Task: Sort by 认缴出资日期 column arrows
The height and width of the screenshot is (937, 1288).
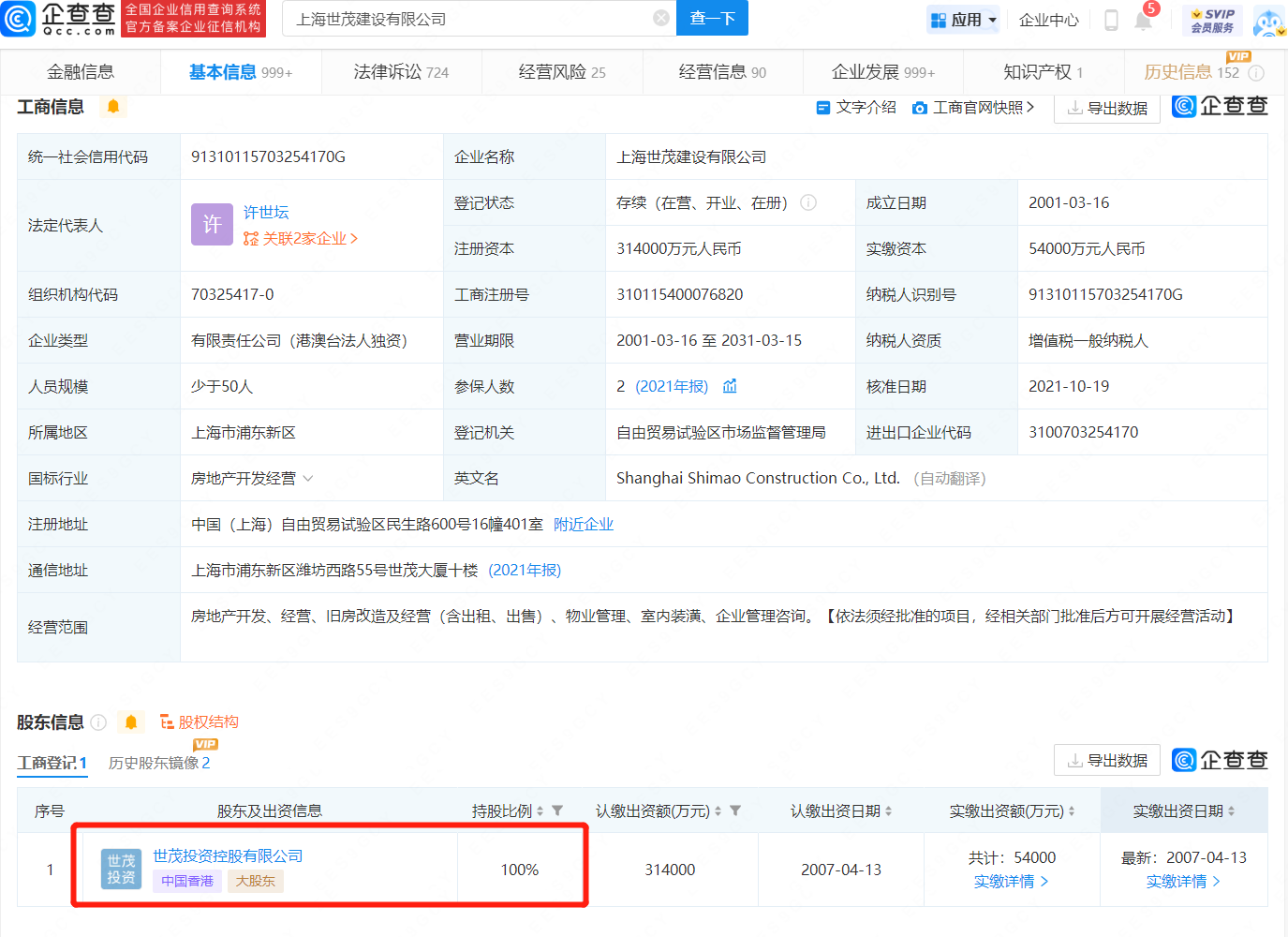Action: click(x=888, y=811)
